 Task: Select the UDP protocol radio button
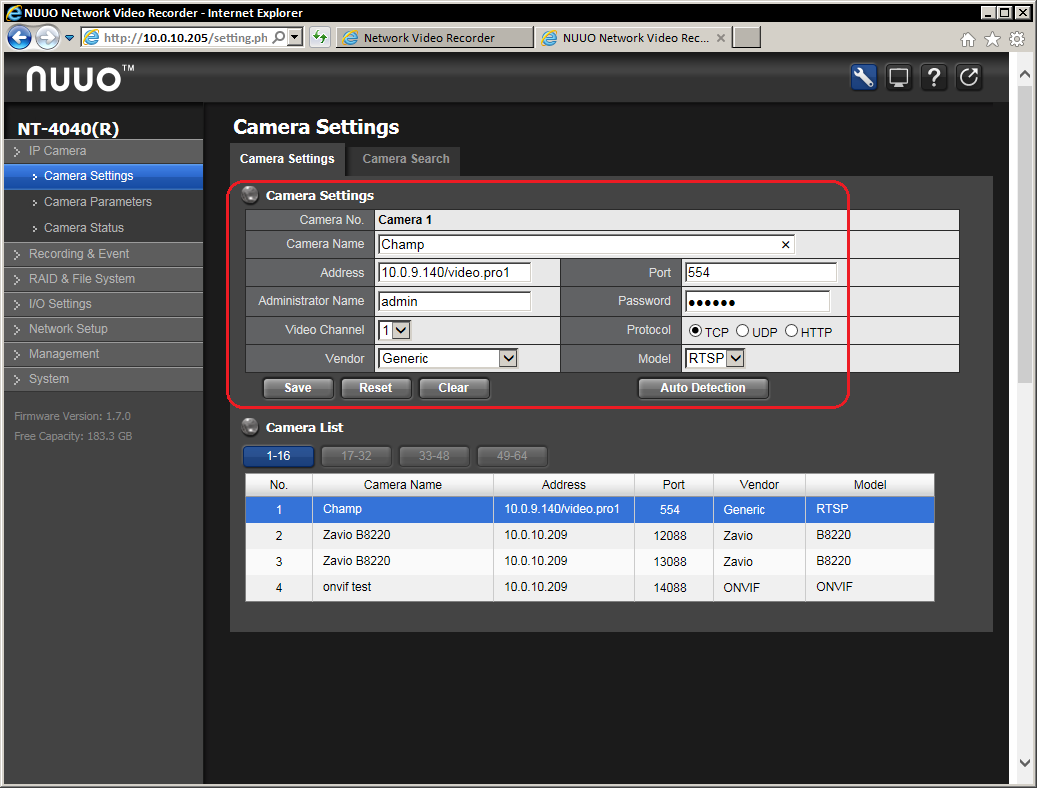point(742,331)
